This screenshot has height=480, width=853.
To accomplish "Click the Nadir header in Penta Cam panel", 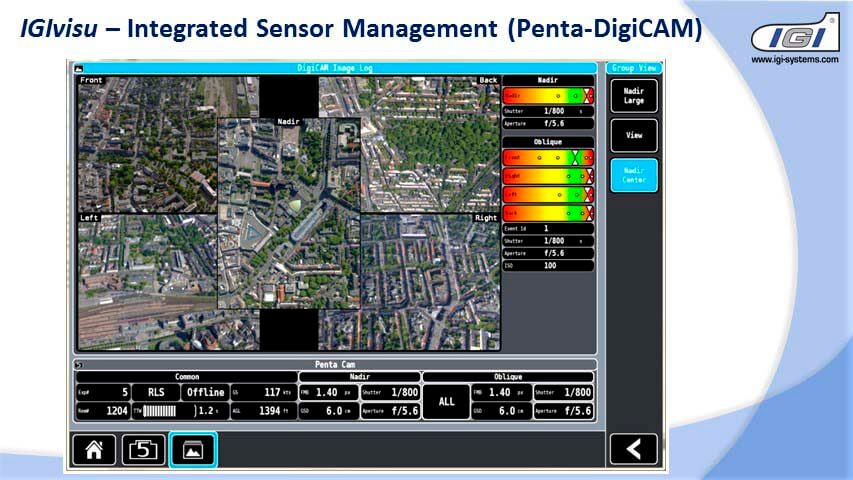I will click(x=360, y=377).
